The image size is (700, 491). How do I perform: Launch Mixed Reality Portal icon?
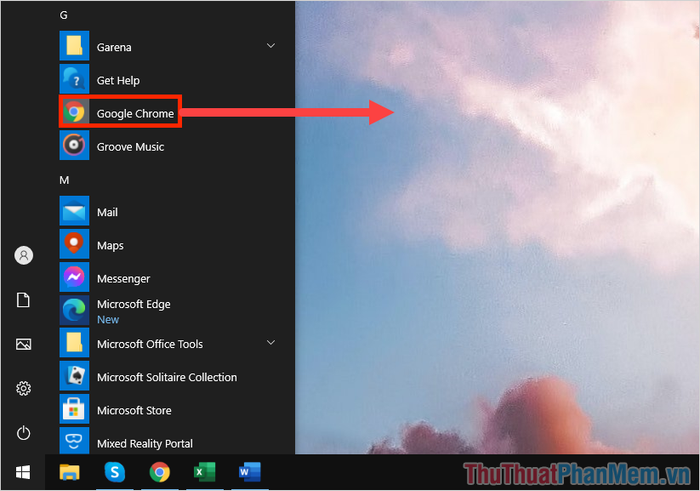click(74, 441)
